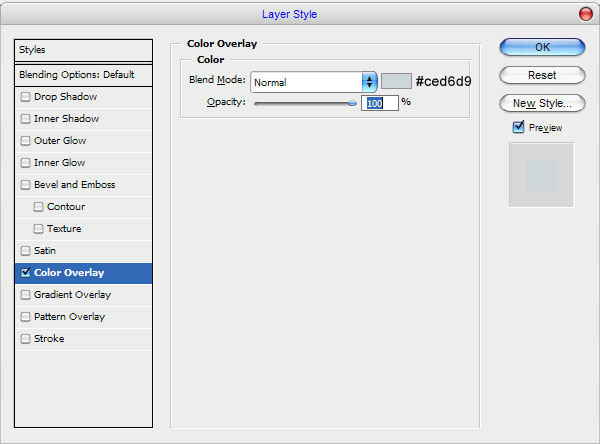
Task: Enable the Gradient Overlay checkbox
Action: pyautogui.click(x=25, y=295)
